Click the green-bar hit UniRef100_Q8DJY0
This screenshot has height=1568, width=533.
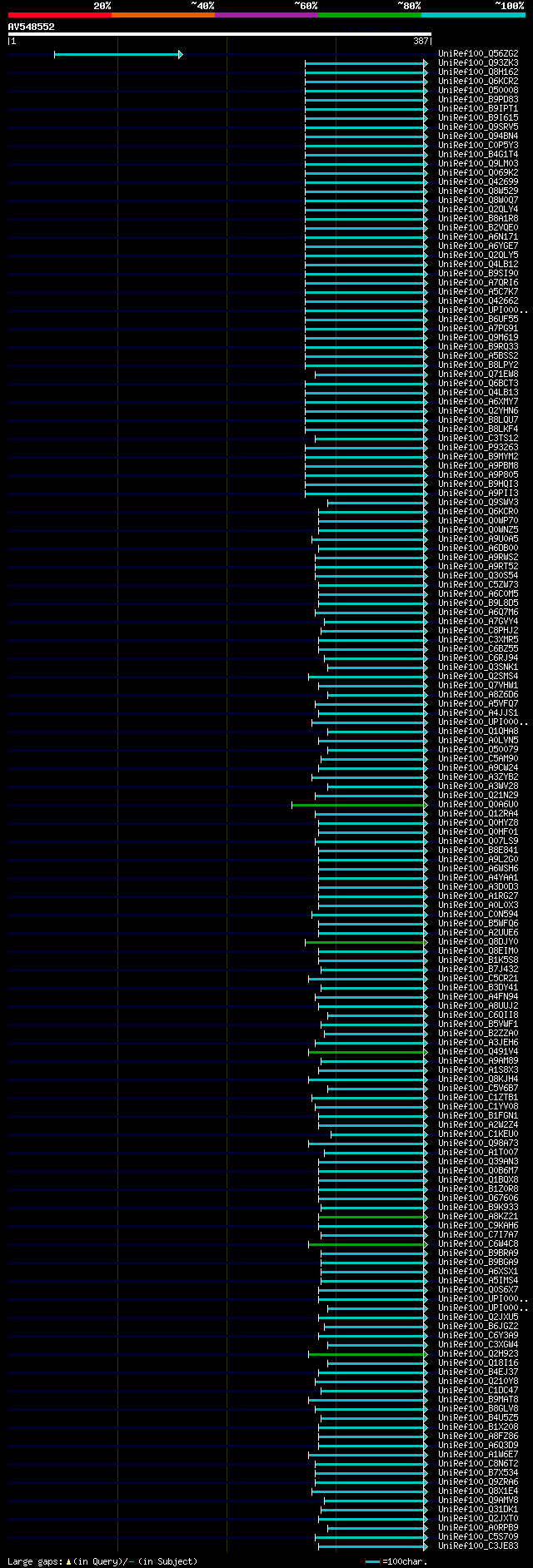[x=478, y=942]
